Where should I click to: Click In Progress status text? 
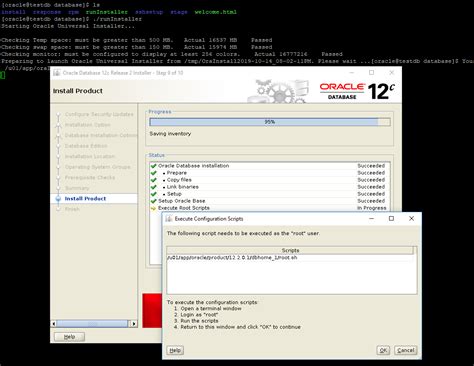[372, 208]
